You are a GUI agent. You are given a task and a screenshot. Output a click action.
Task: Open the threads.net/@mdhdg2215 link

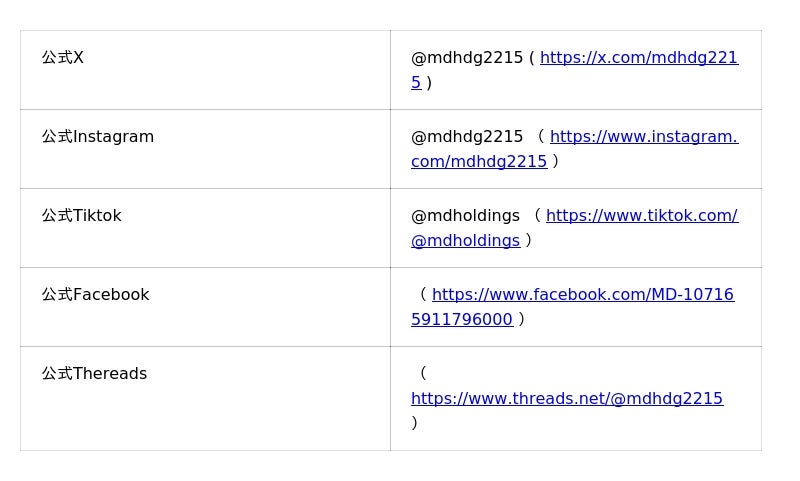click(566, 399)
